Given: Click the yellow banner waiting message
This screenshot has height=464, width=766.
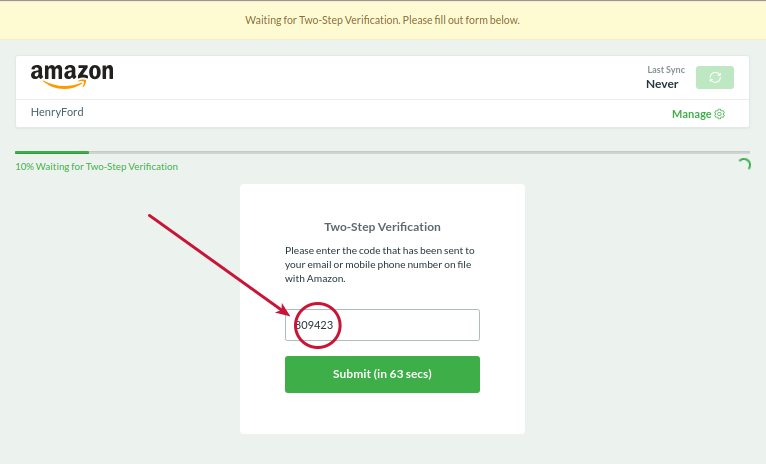Looking at the screenshot, I should 382,20.
